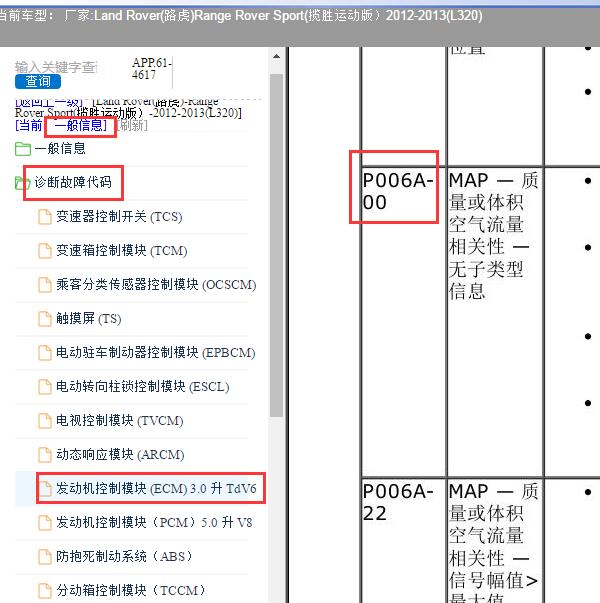The image size is (600, 603).
Task: Click the sidebar vertical scrollbar thumb
Action: [x=276, y=245]
